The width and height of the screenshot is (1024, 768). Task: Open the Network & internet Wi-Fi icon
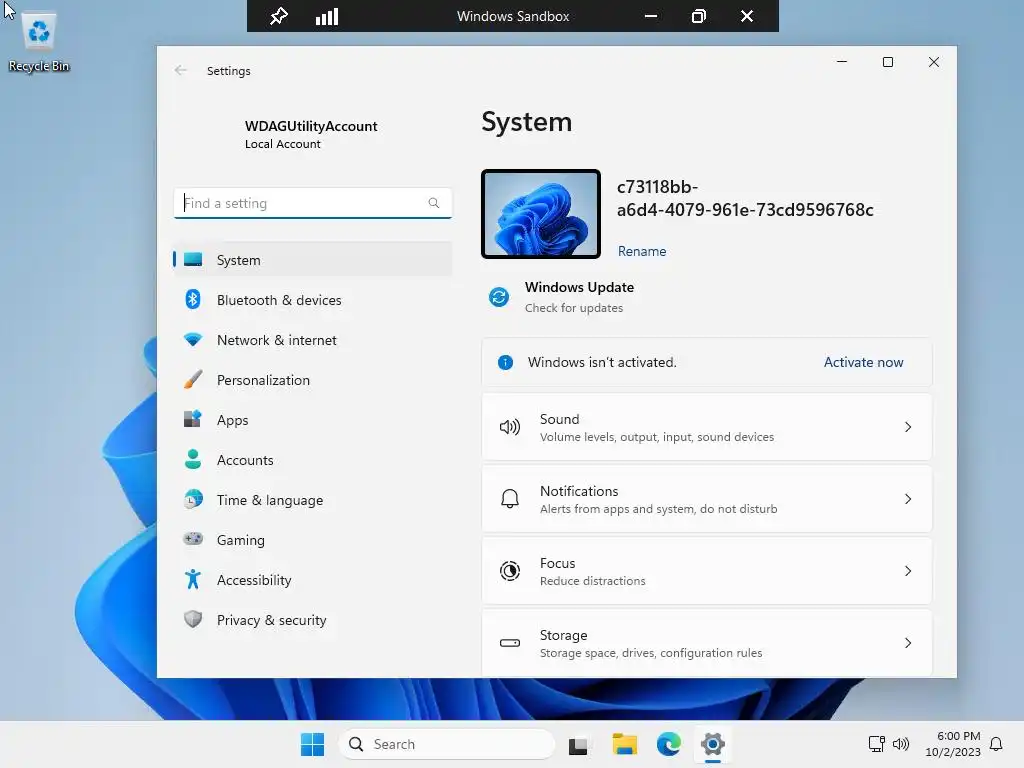tap(193, 340)
